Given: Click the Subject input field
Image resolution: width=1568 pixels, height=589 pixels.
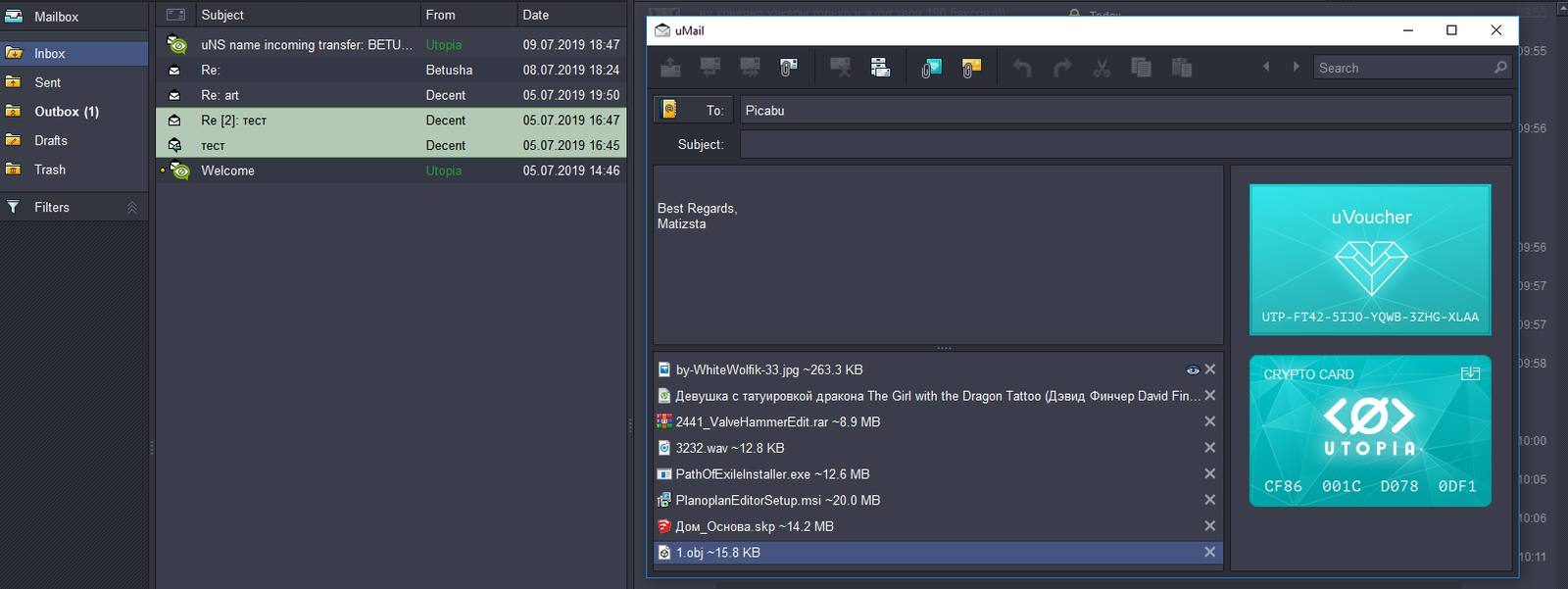Looking at the screenshot, I should pos(1124,144).
